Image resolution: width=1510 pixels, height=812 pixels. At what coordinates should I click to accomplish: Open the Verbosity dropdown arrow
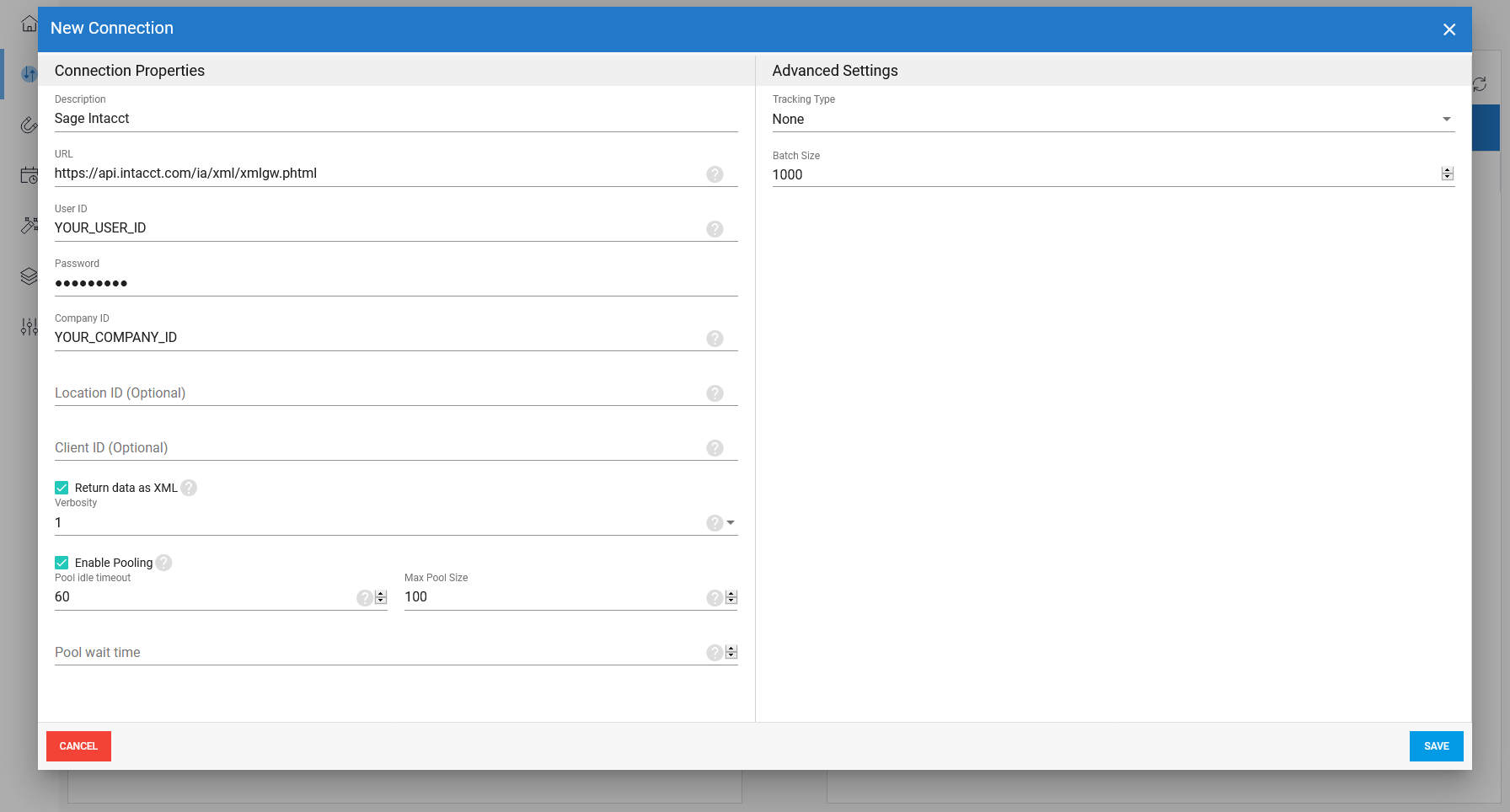click(x=731, y=523)
